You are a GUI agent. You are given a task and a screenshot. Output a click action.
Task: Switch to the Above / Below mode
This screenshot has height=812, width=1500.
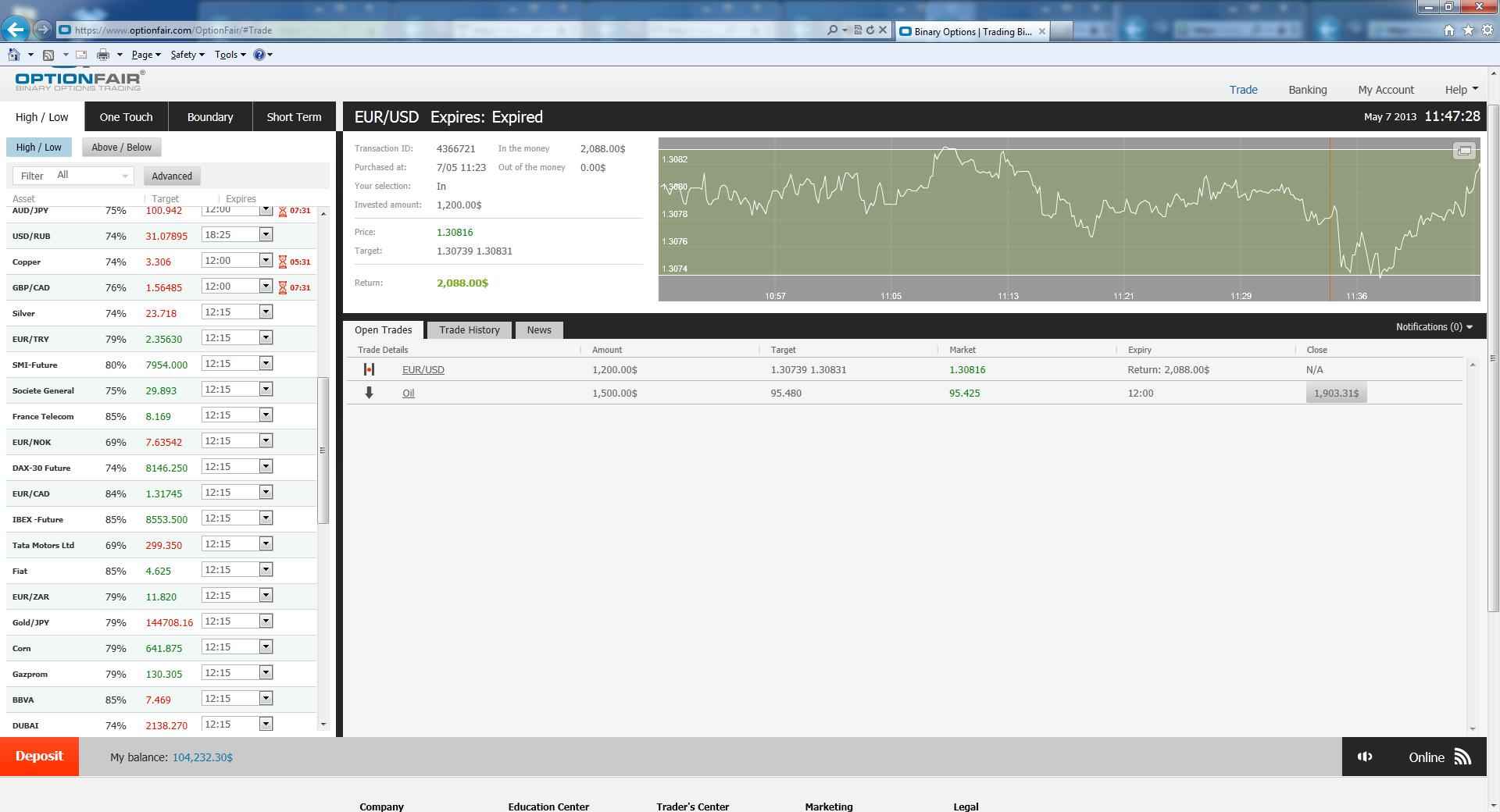[121, 147]
